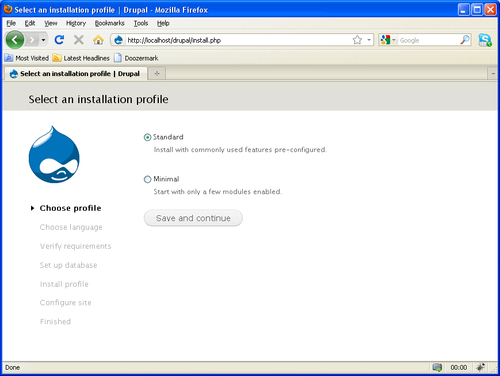Open the Google search engine selector
The height and width of the screenshot is (376, 500).
[x=388, y=40]
